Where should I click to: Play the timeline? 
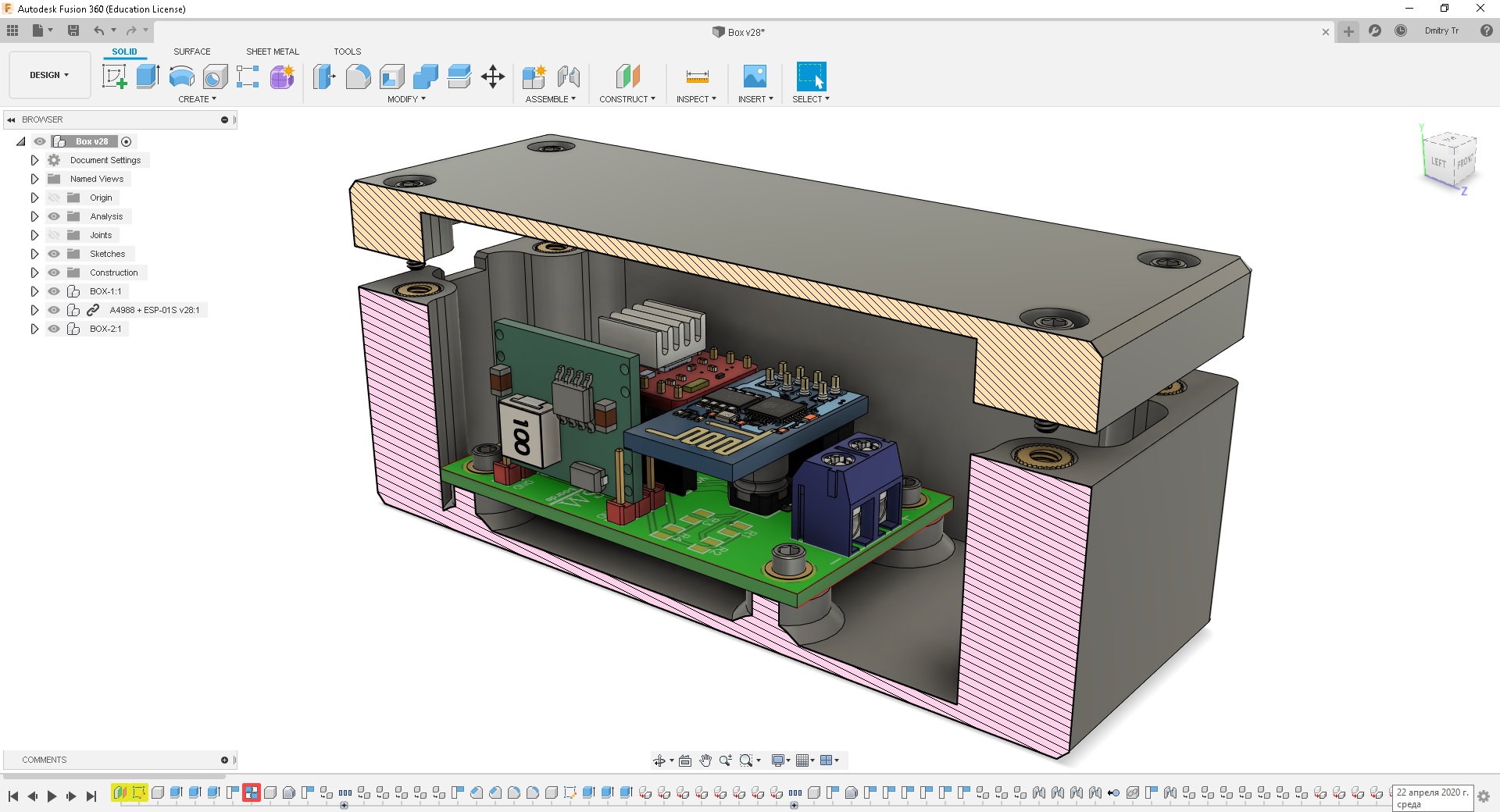coord(52,796)
